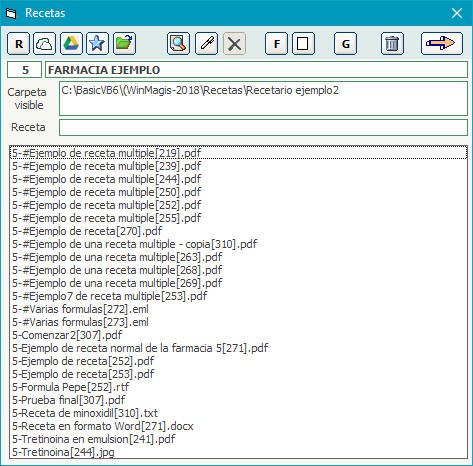Open the Google Drive icon
Viewport: 473px width, 466px height.
71,44
